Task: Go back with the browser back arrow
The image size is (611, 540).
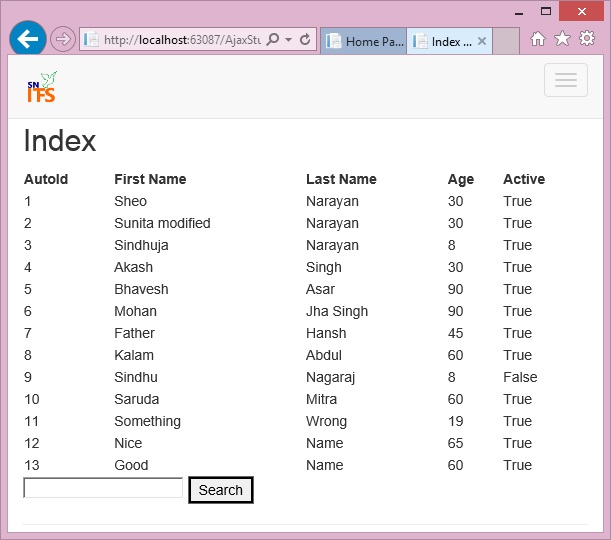Action: [x=28, y=39]
